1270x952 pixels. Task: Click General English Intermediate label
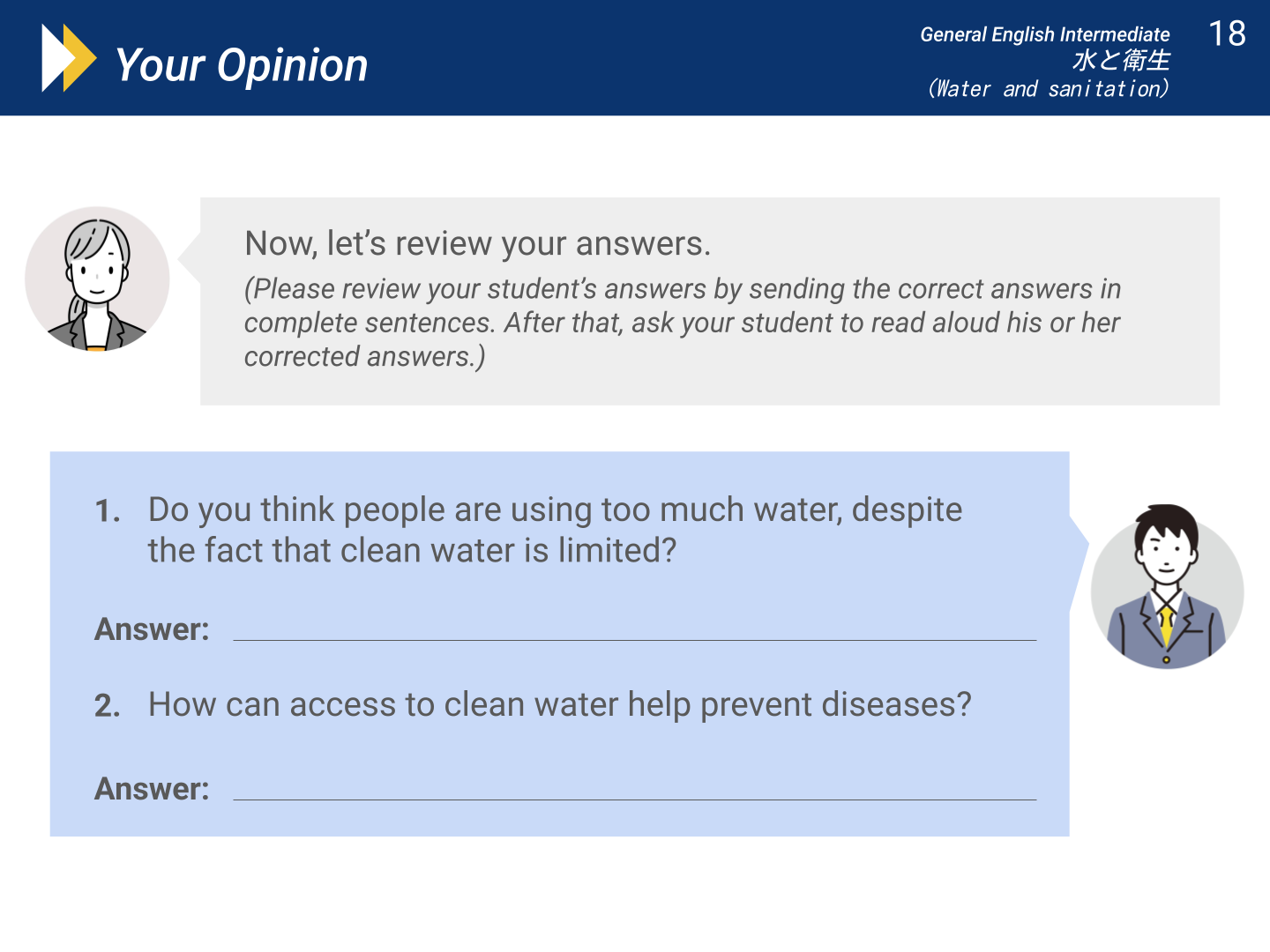(1045, 34)
